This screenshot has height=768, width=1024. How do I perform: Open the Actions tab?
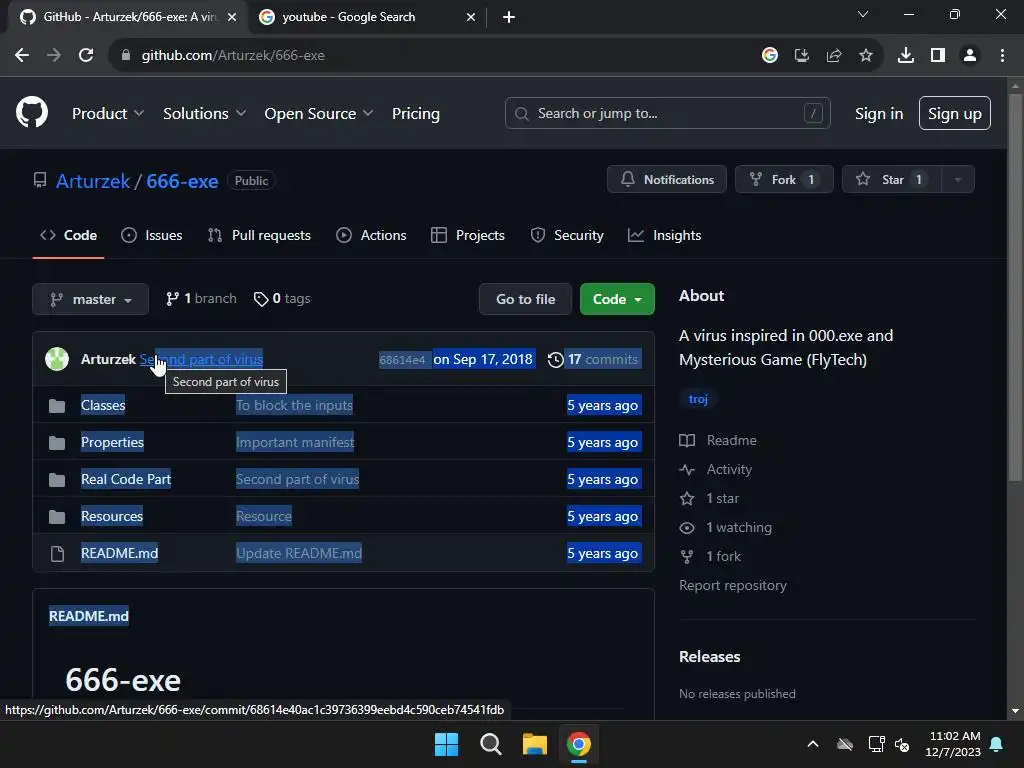[372, 235]
